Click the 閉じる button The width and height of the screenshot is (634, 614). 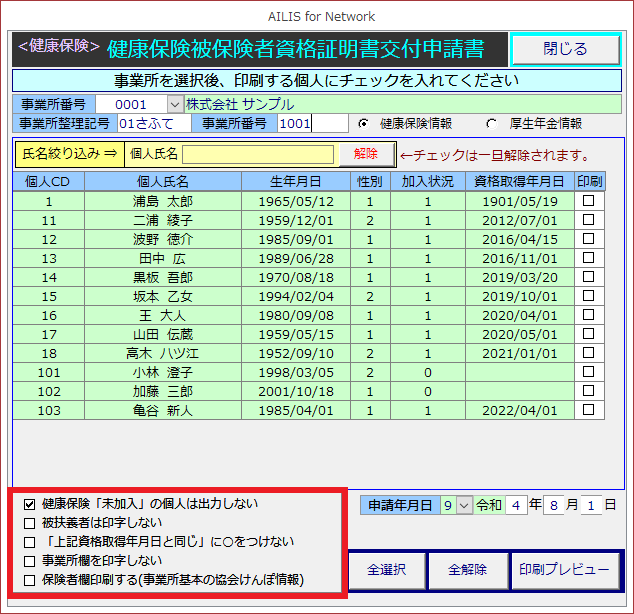[x=565, y=49]
